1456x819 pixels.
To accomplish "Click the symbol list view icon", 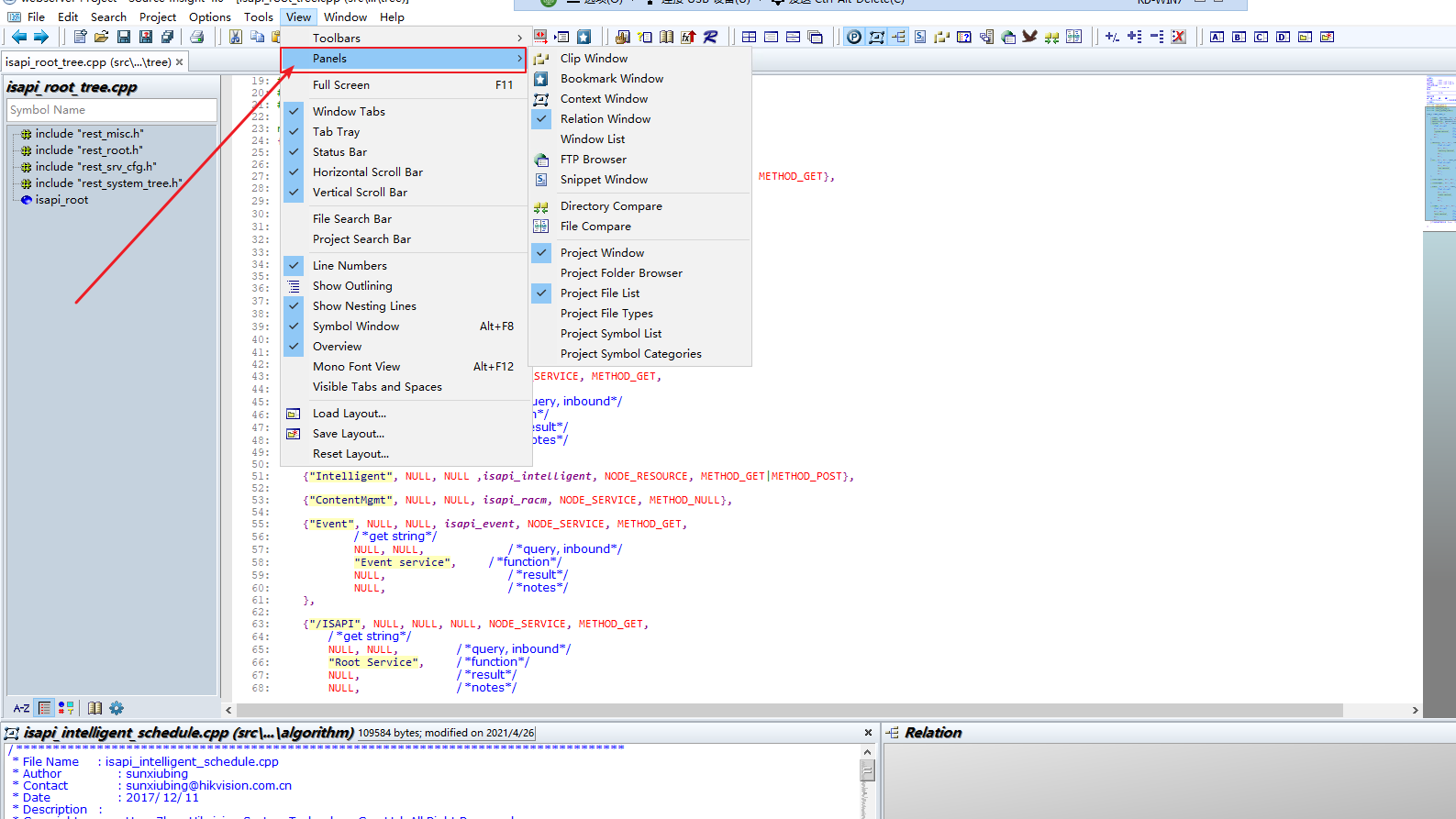I will pos(44,708).
